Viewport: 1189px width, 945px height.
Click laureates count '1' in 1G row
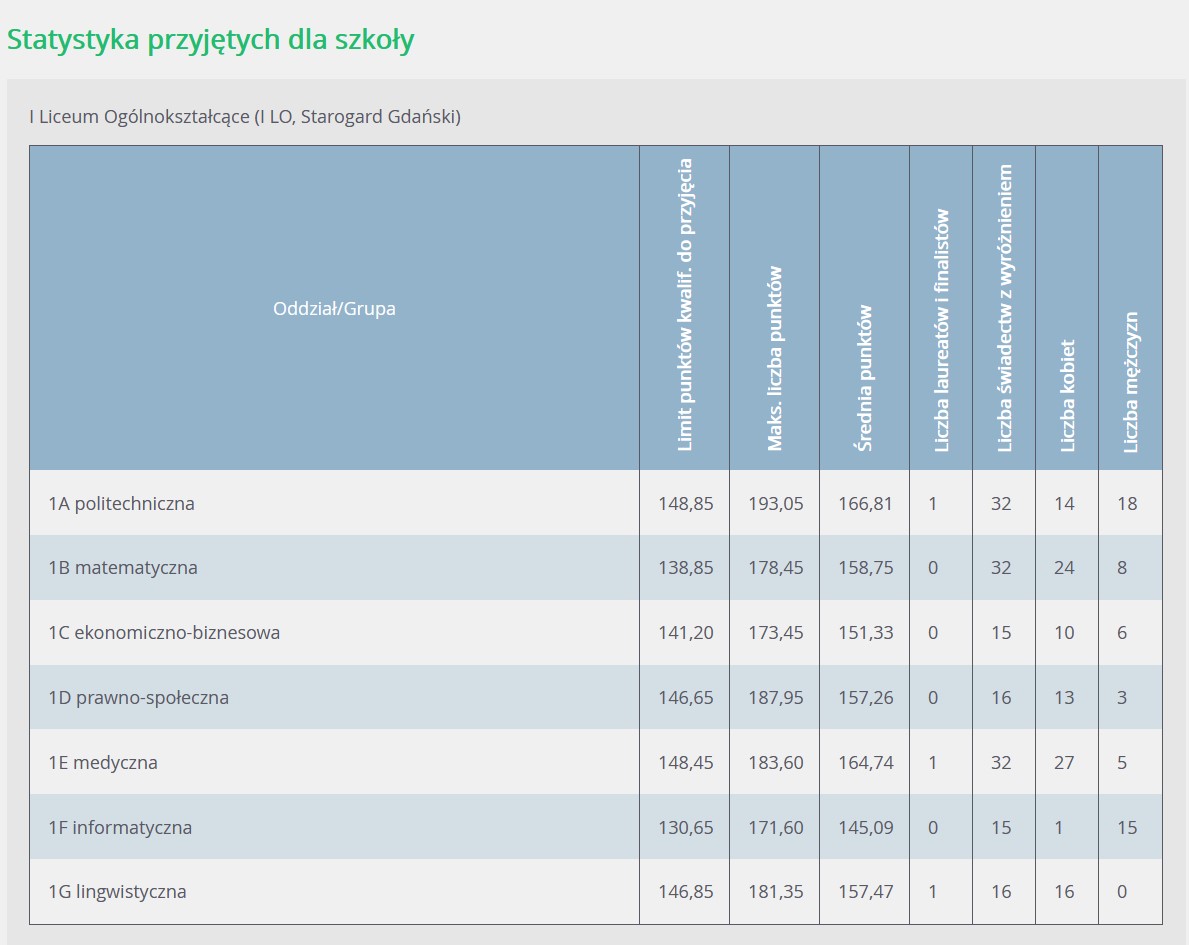[933, 892]
